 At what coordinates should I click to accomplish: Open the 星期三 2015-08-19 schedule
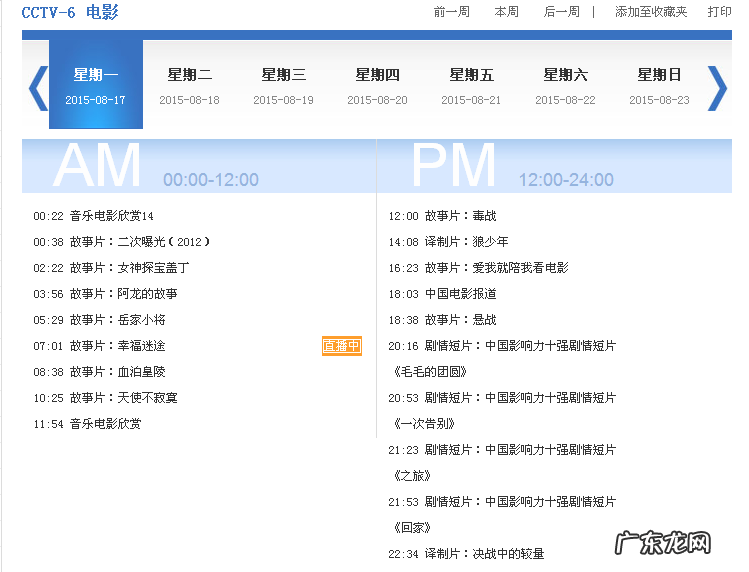[283, 86]
